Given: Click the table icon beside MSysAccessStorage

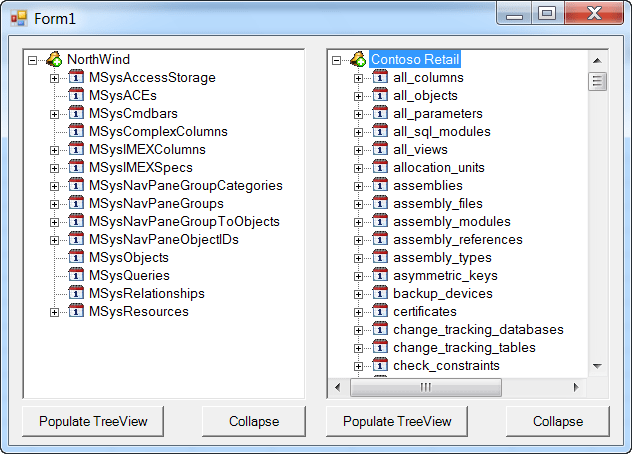Looking at the screenshot, I should pyautogui.click(x=76, y=77).
